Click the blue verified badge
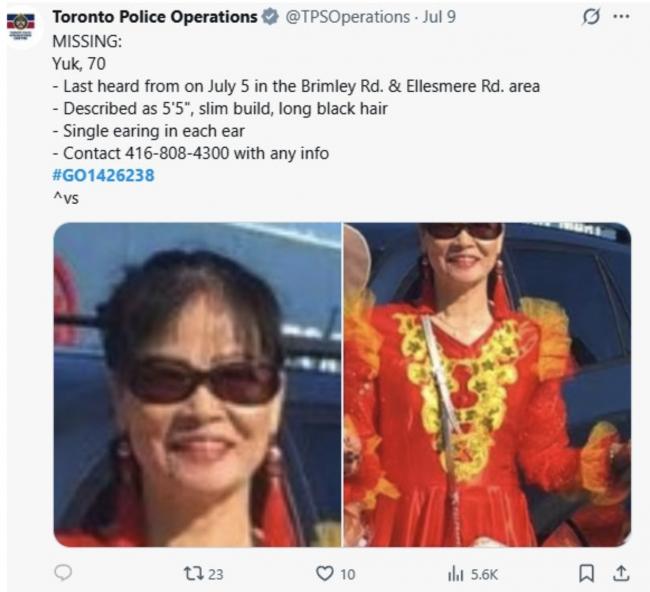Image resolution: width=650 pixels, height=592 pixels. point(271,17)
